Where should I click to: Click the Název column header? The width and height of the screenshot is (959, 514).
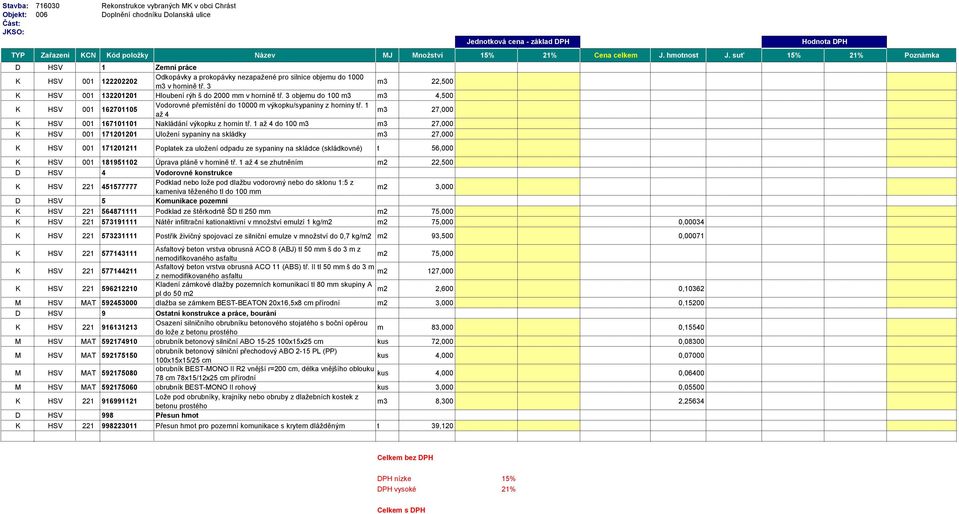pos(265,55)
